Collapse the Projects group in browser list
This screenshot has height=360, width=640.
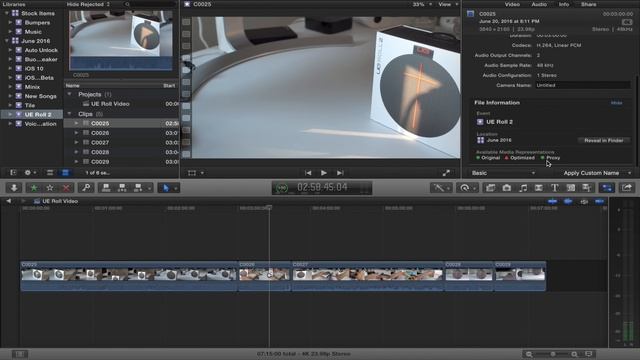(69, 94)
